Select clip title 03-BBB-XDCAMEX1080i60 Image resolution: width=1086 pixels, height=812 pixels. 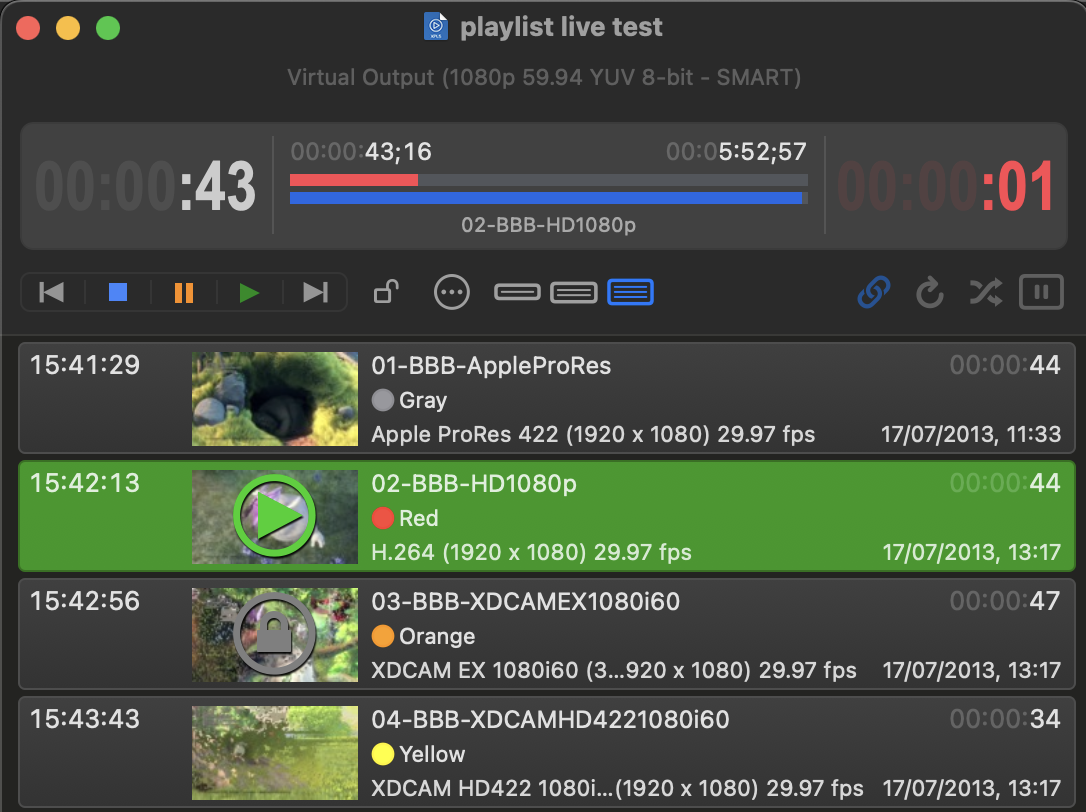coord(526,601)
